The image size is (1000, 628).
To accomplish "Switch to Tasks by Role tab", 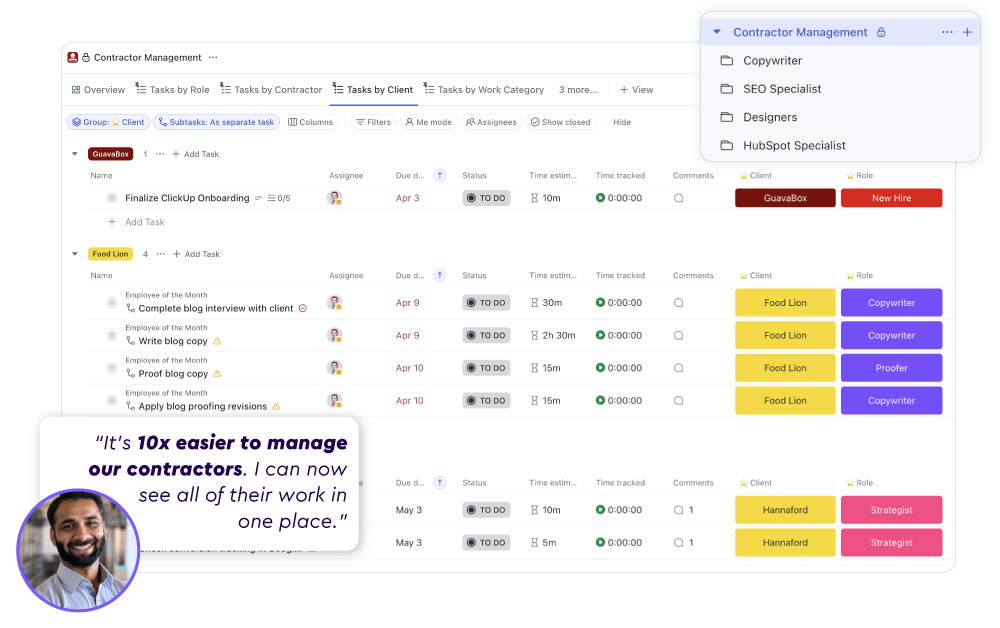I will [x=172, y=90].
